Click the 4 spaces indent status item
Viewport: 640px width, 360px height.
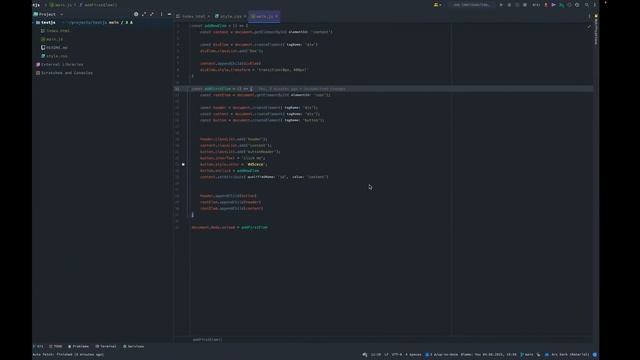click(413, 354)
